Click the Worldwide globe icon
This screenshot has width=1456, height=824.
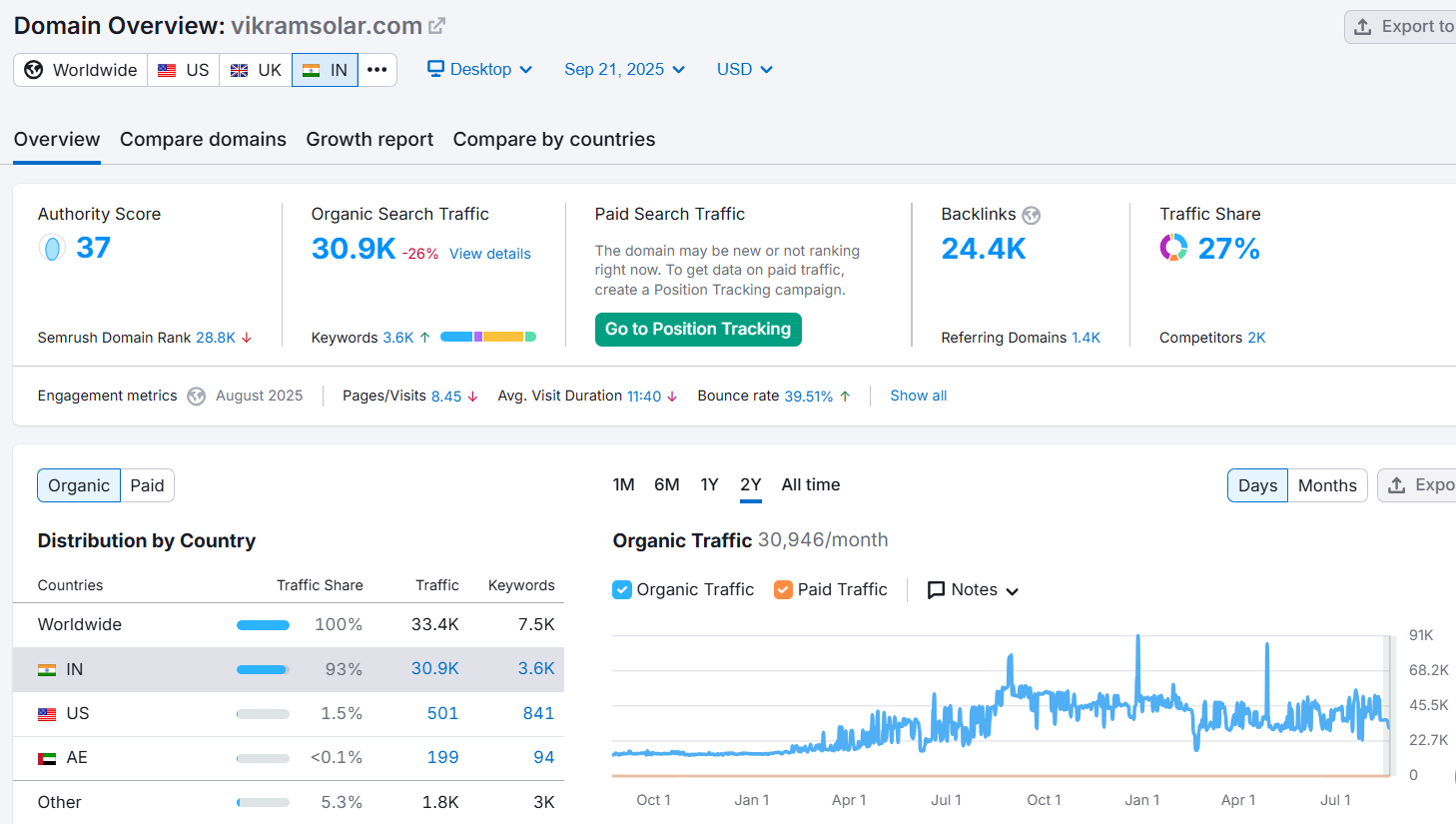tap(34, 70)
